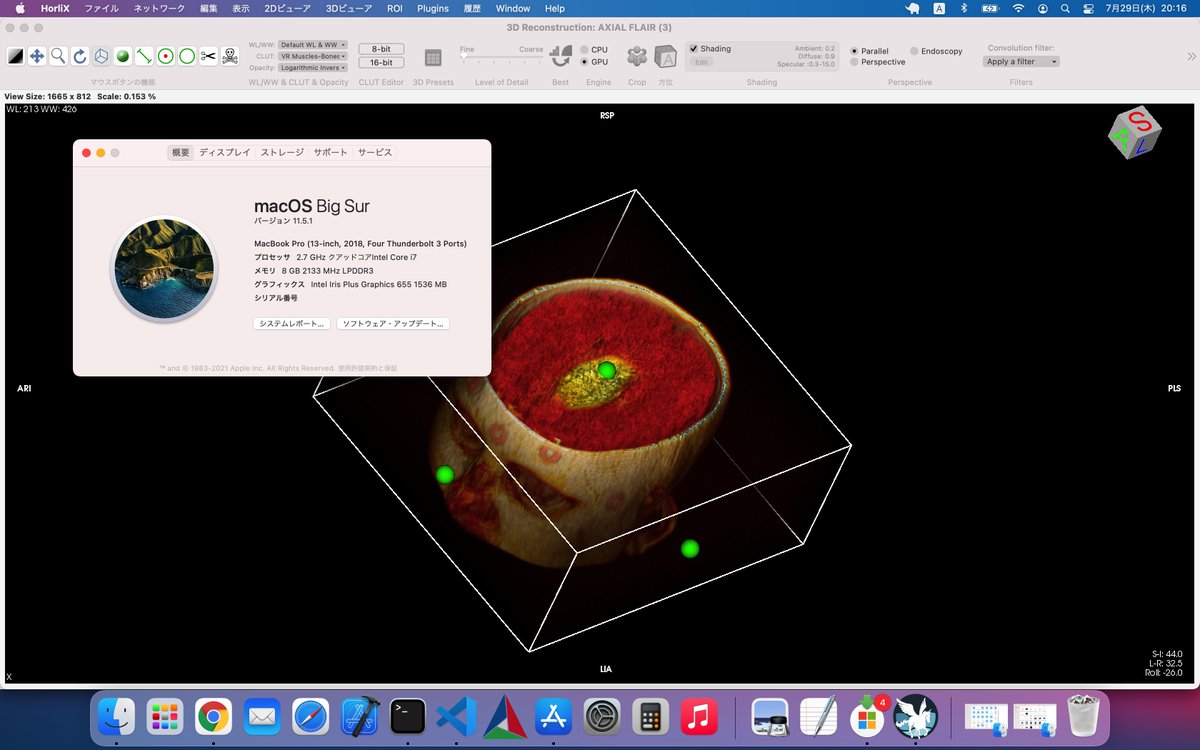
Task: Switch to the サポート tab
Action: point(331,152)
